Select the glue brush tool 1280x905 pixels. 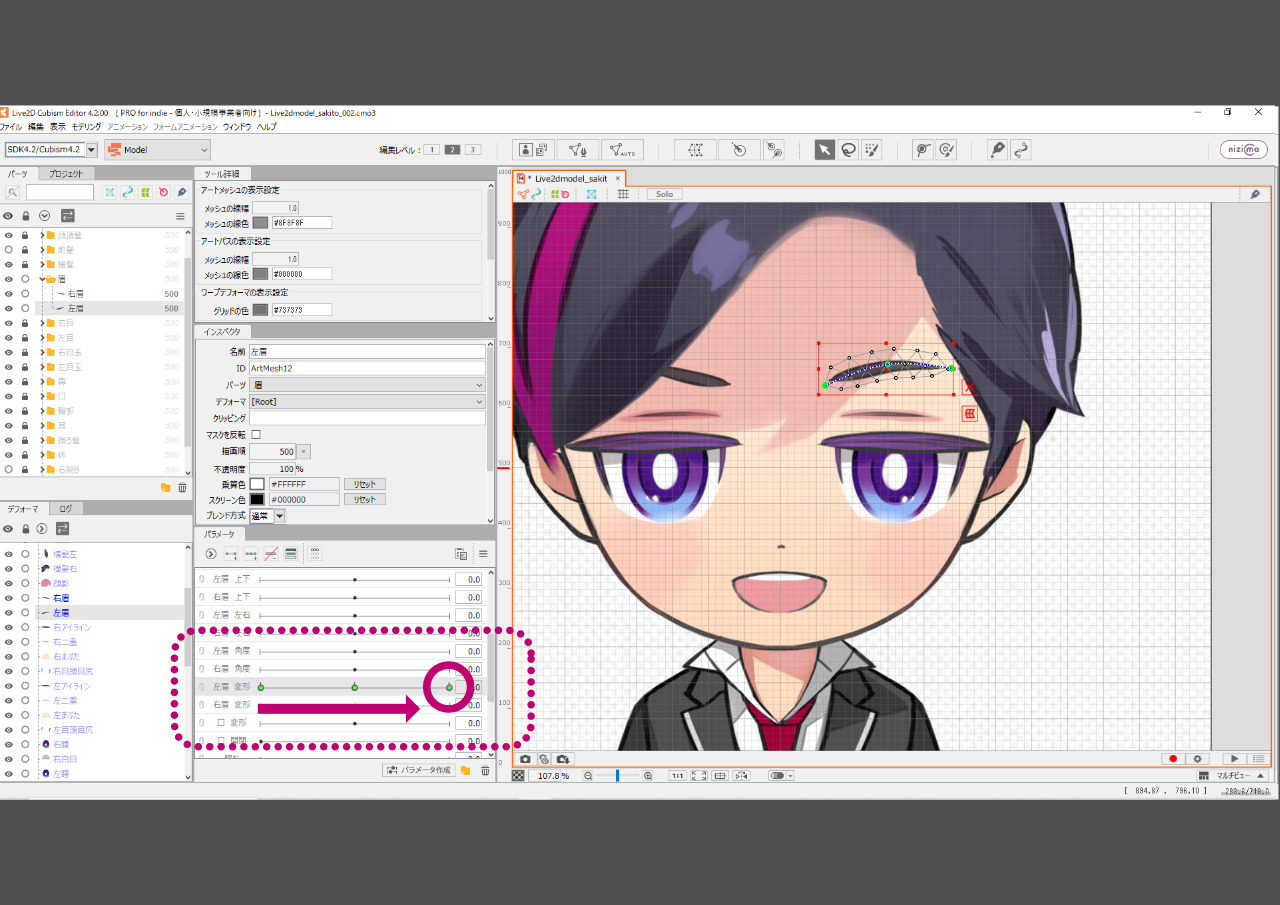pos(947,150)
